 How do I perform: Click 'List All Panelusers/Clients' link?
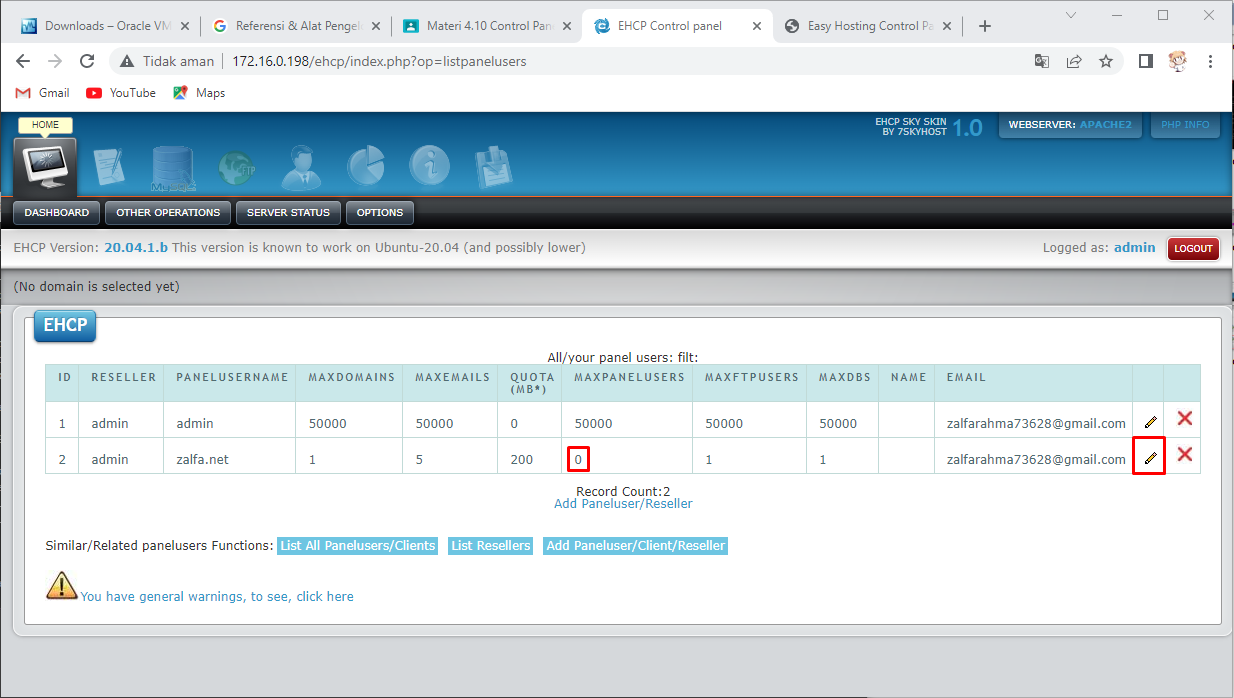(358, 546)
